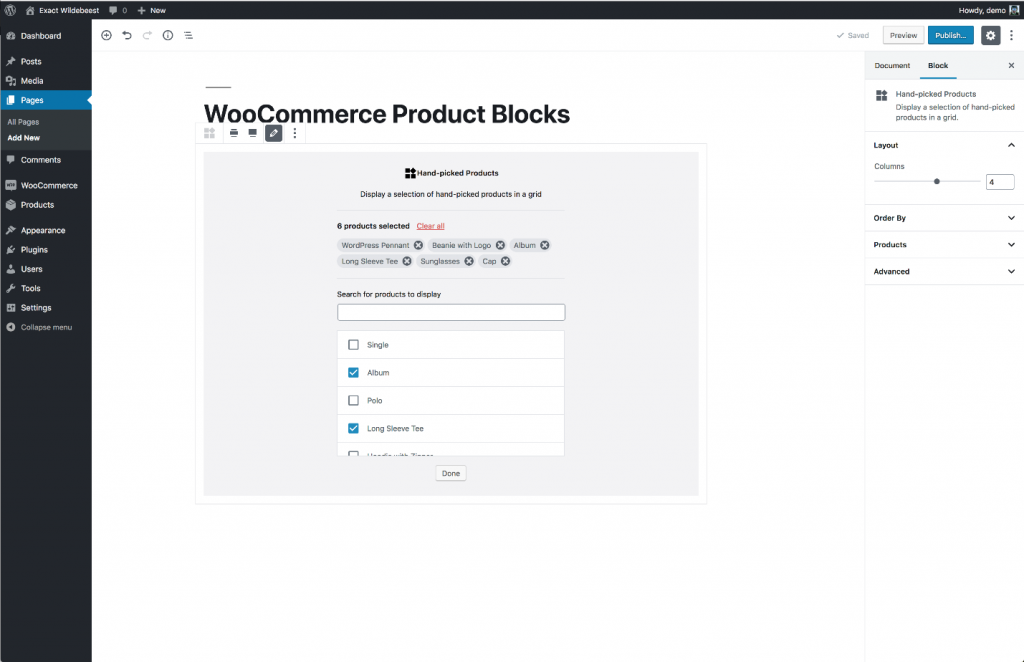Remove Beanie with Logo from selection

coord(500,245)
